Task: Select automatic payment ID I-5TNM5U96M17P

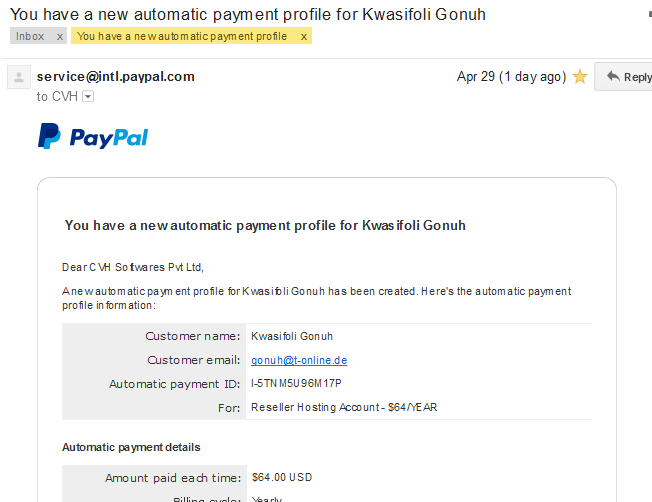Action: click(296, 383)
